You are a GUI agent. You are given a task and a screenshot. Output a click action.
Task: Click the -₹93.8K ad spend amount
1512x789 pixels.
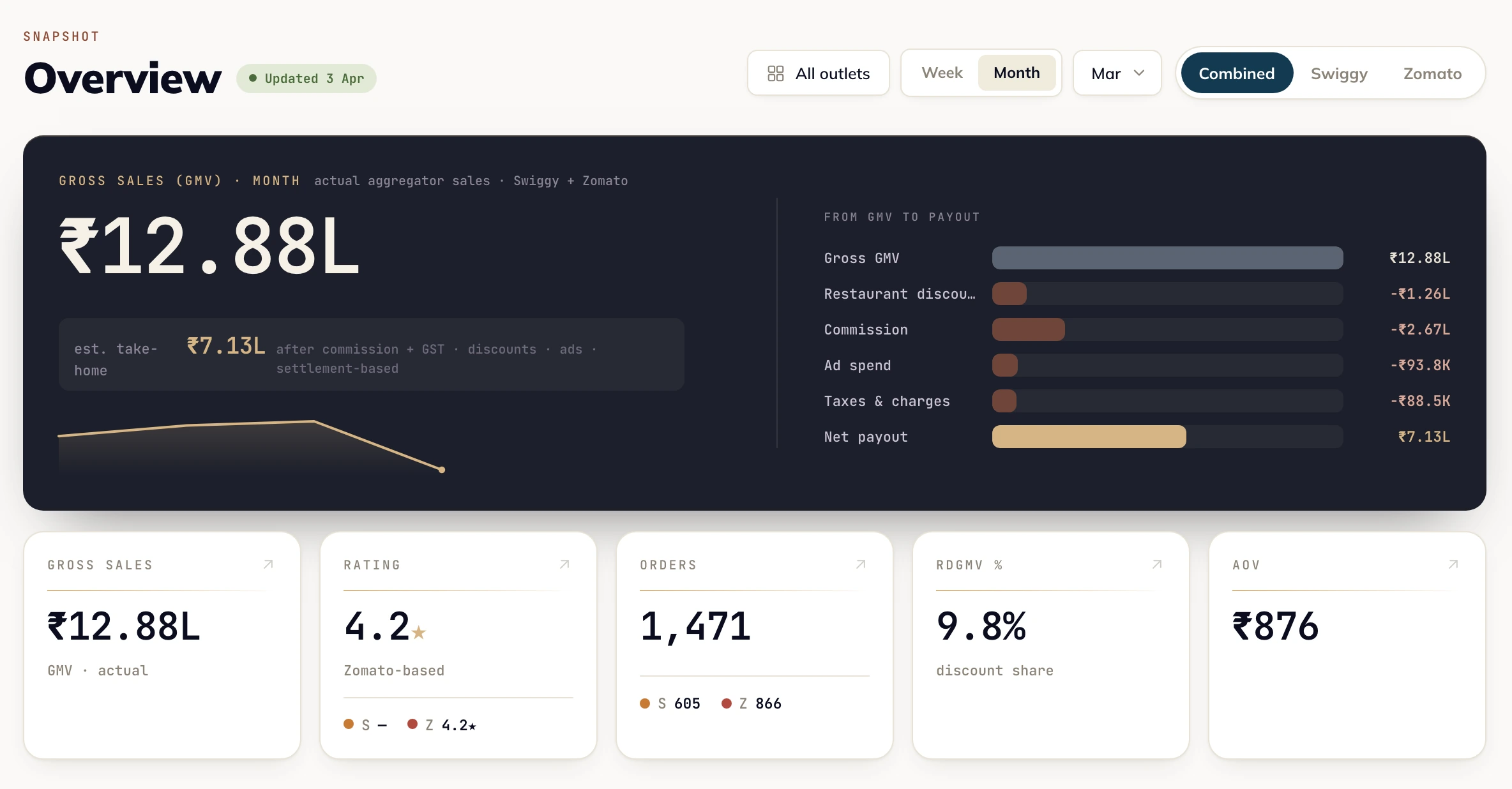coord(1421,365)
